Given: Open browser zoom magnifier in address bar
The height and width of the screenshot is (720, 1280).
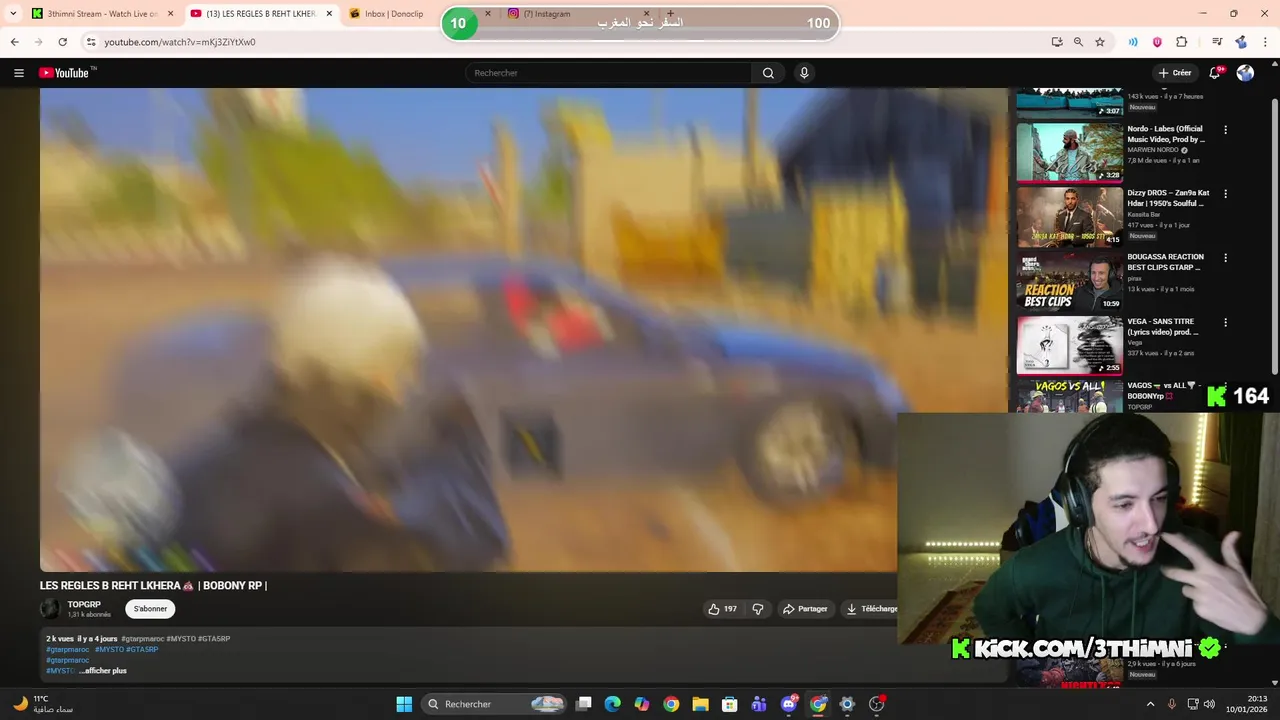Looking at the screenshot, I should [1078, 42].
